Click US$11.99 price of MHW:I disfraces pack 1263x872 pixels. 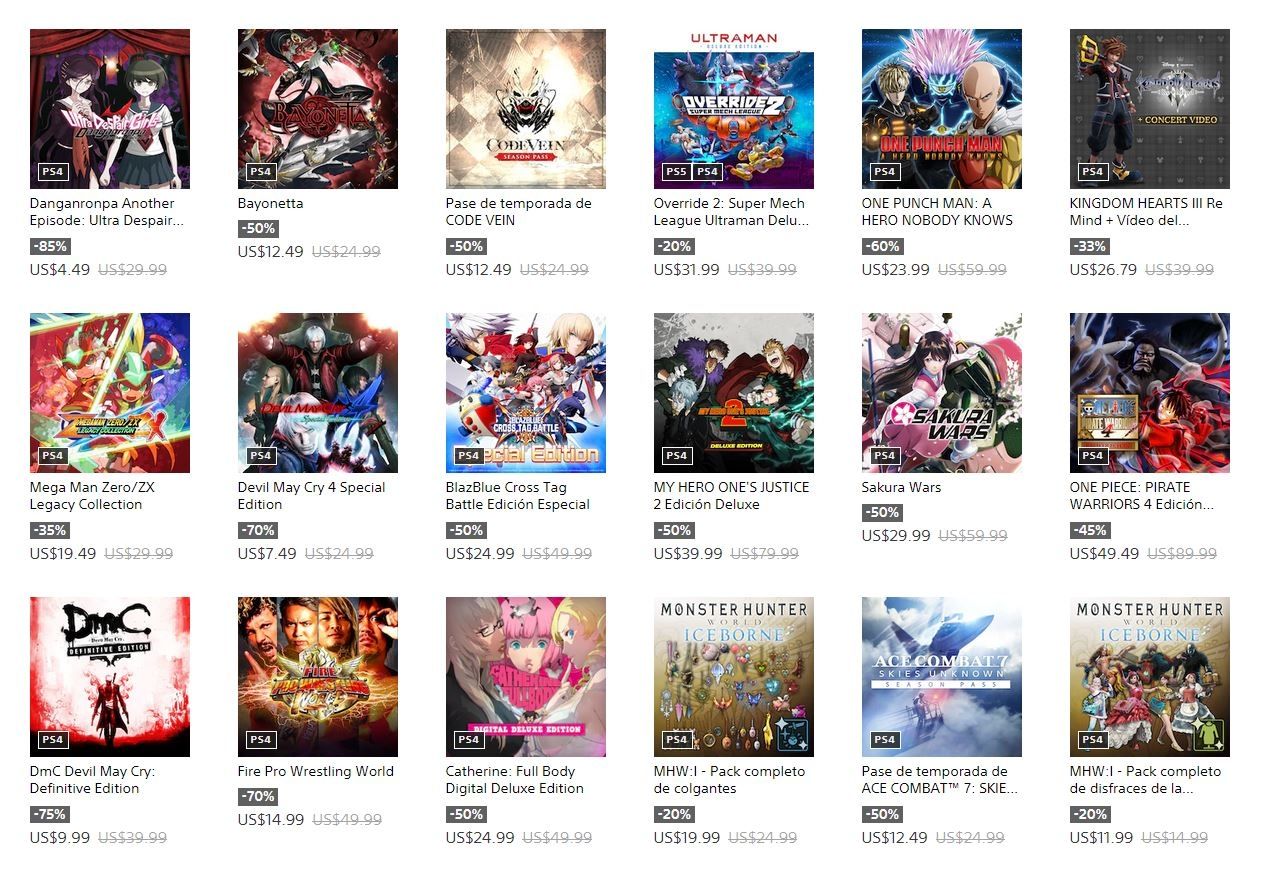tap(1102, 838)
